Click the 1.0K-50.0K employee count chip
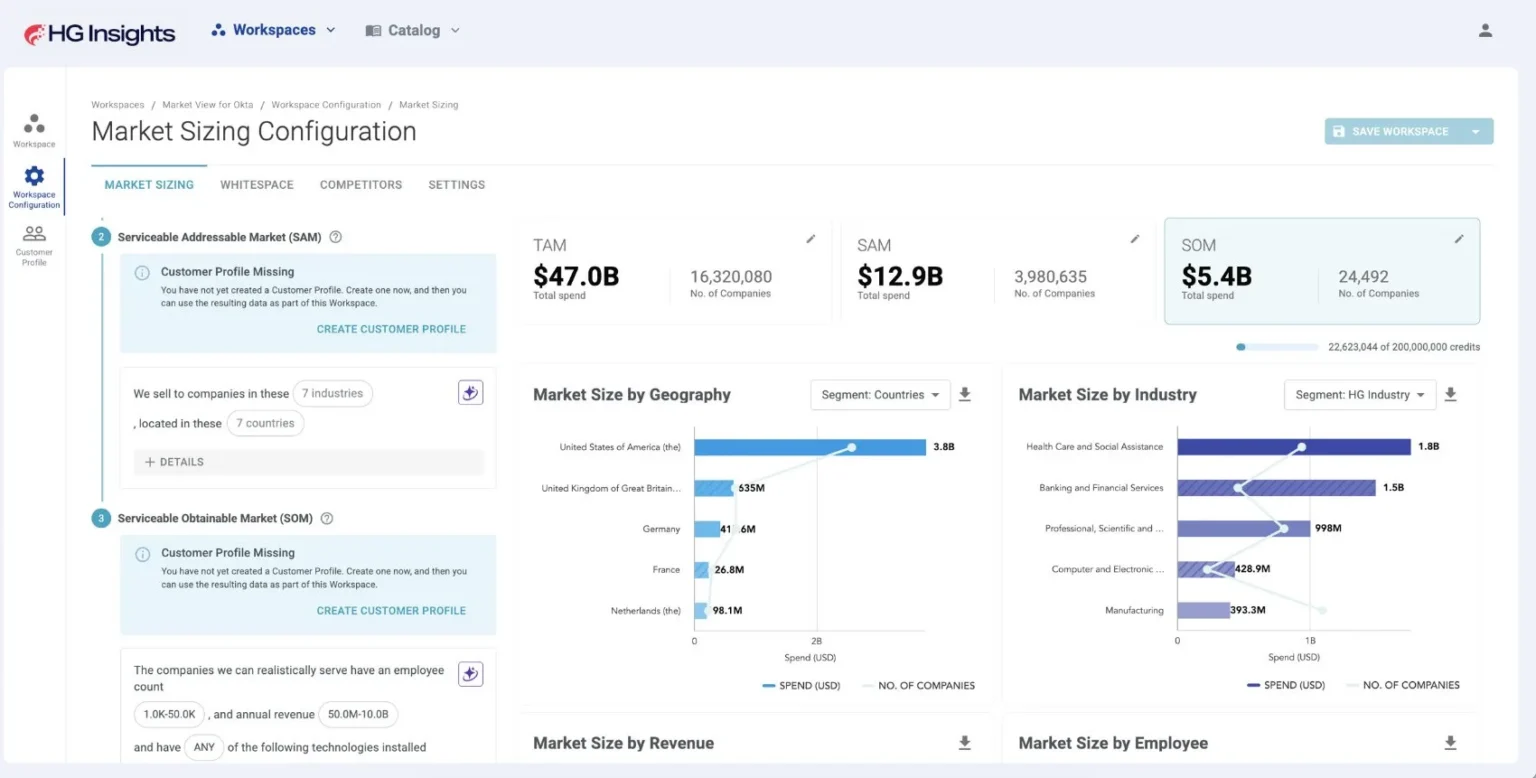The width and height of the screenshot is (1536, 778). coord(169,714)
